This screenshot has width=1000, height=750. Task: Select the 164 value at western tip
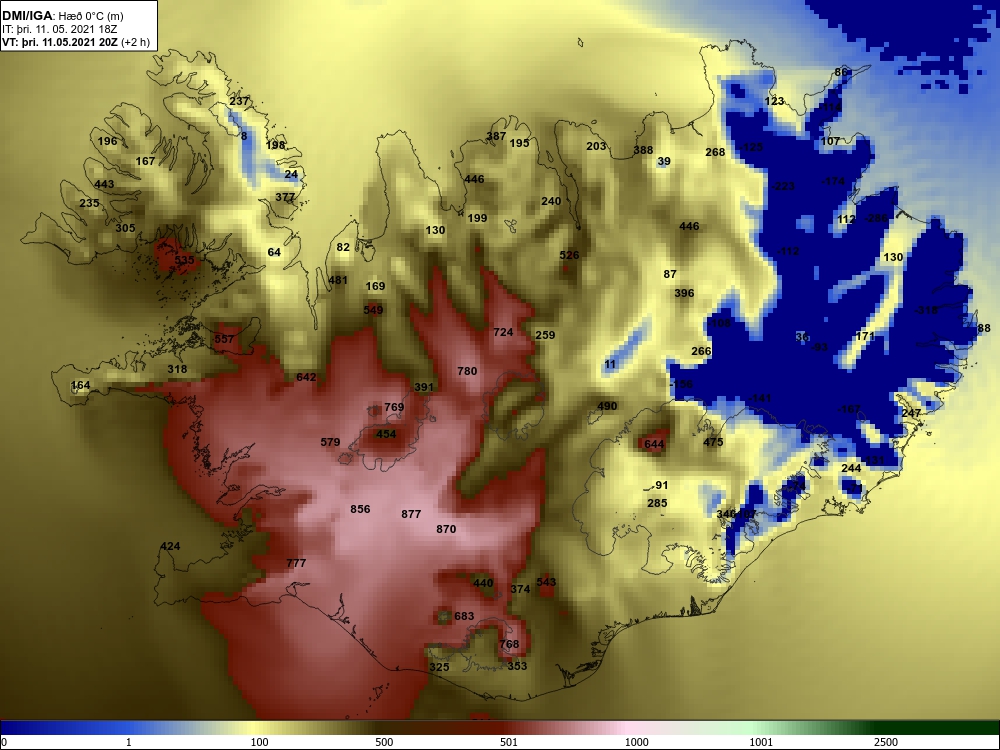tap(80, 385)
